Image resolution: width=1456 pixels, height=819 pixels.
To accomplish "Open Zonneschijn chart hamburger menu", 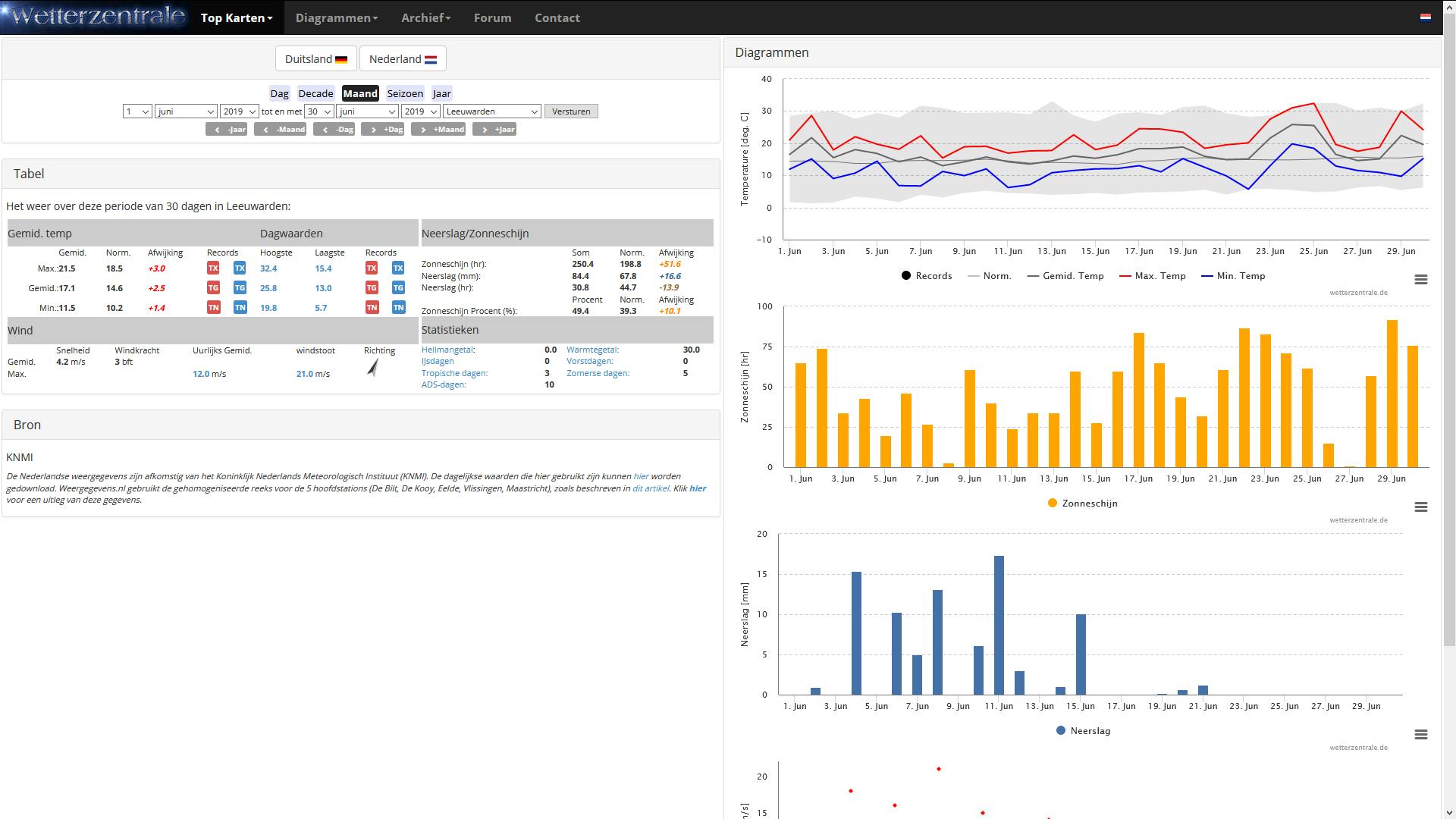I will click(x=1421, y=507).
